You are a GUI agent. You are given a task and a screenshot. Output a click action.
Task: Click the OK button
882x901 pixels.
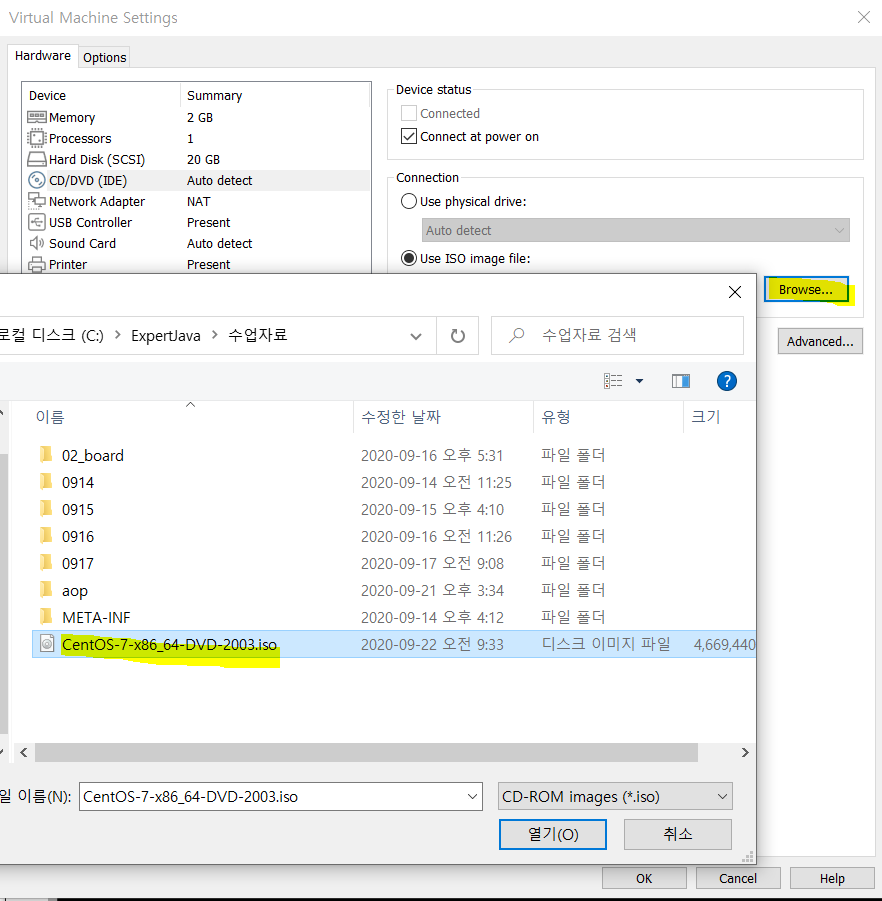644,879
